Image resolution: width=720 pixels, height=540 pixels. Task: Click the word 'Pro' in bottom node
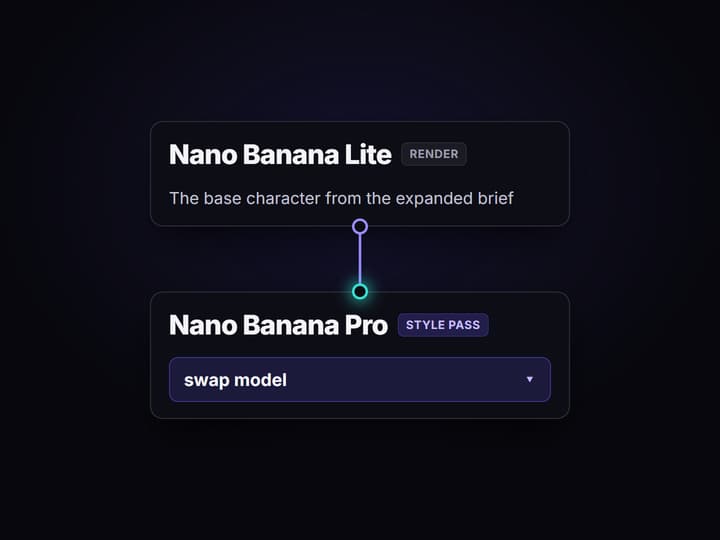coord(366,325)
